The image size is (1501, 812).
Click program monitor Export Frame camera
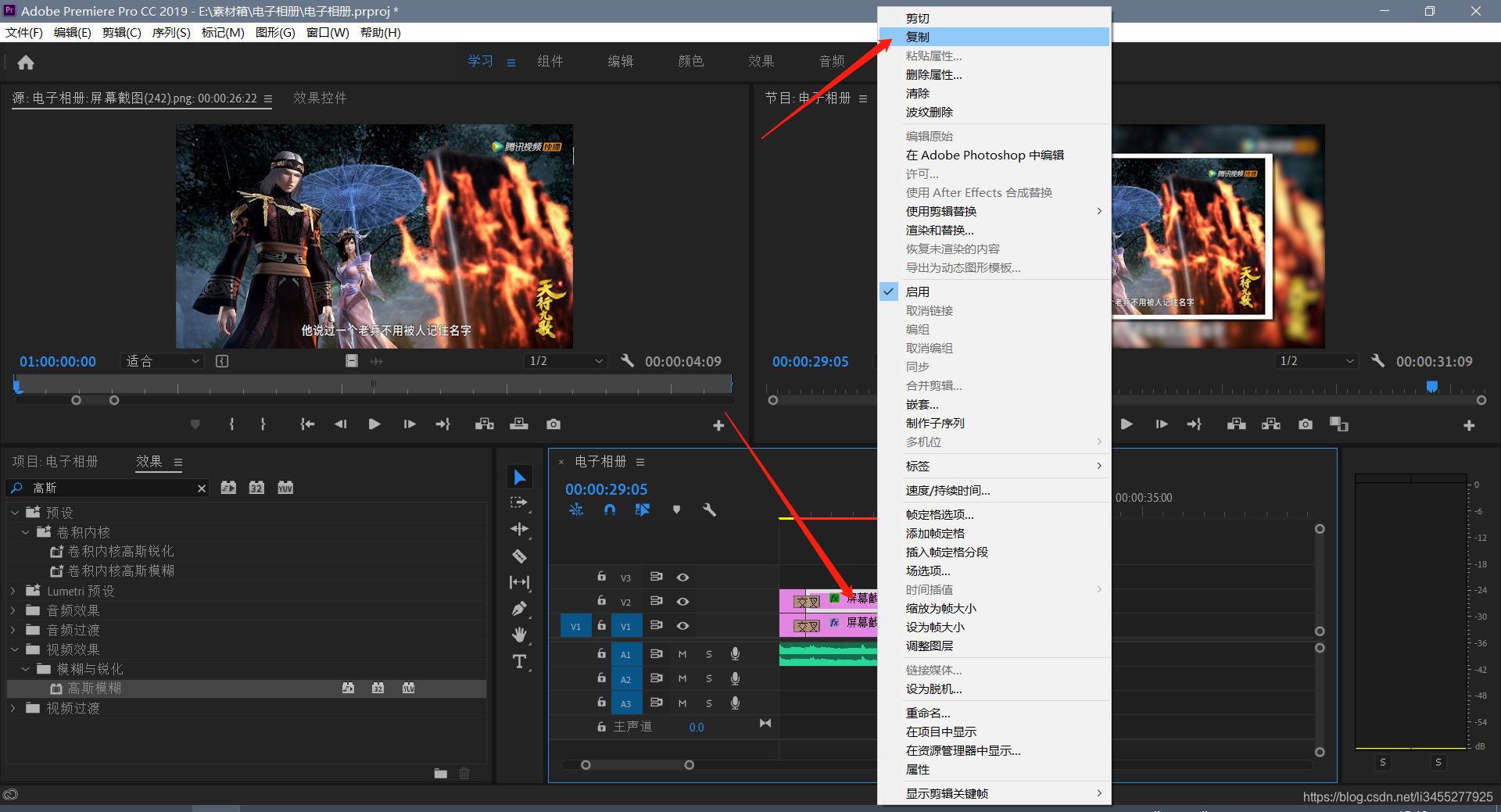1306,424
